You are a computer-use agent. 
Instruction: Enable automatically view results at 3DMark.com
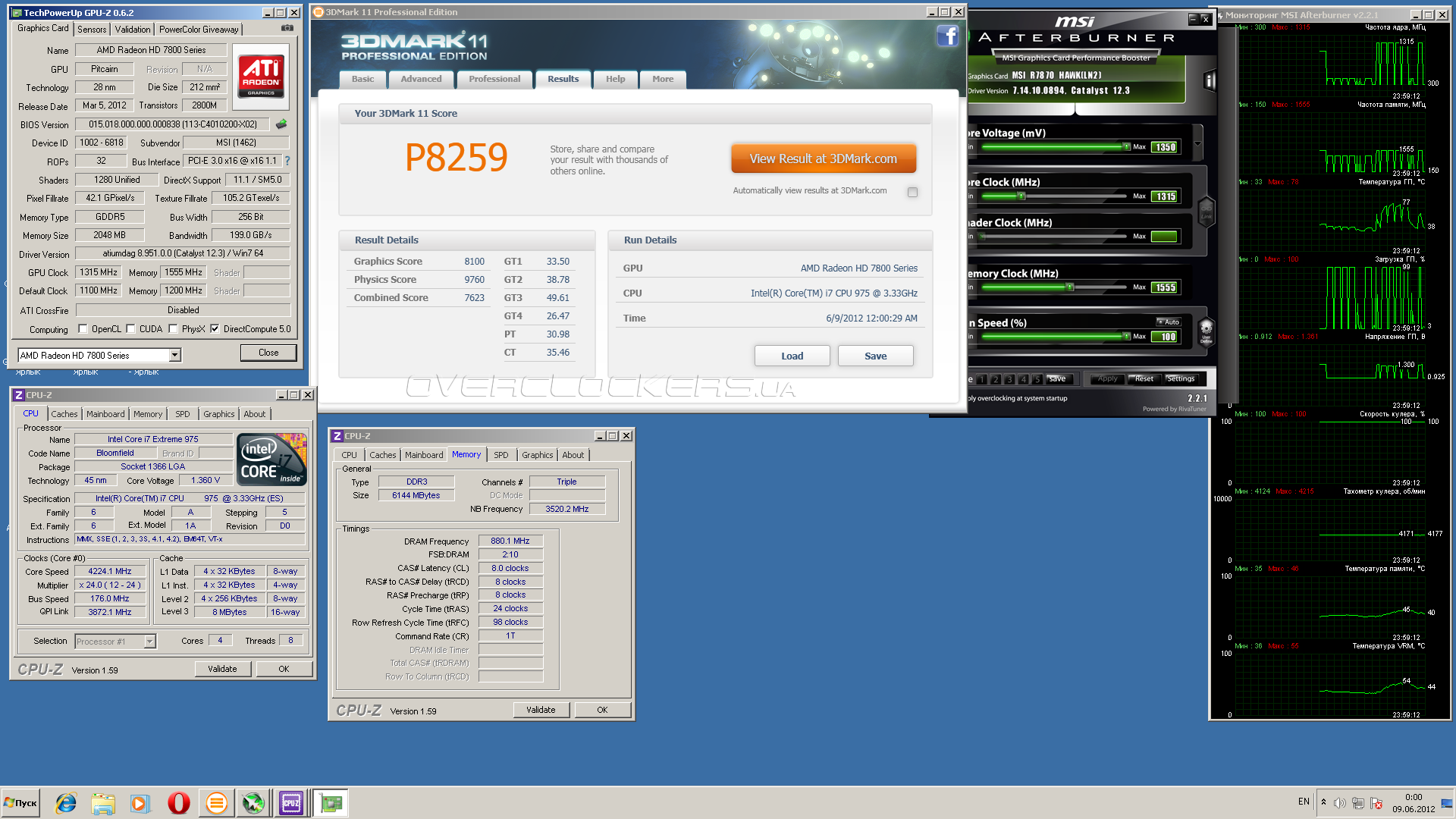[x=912, y=192]
